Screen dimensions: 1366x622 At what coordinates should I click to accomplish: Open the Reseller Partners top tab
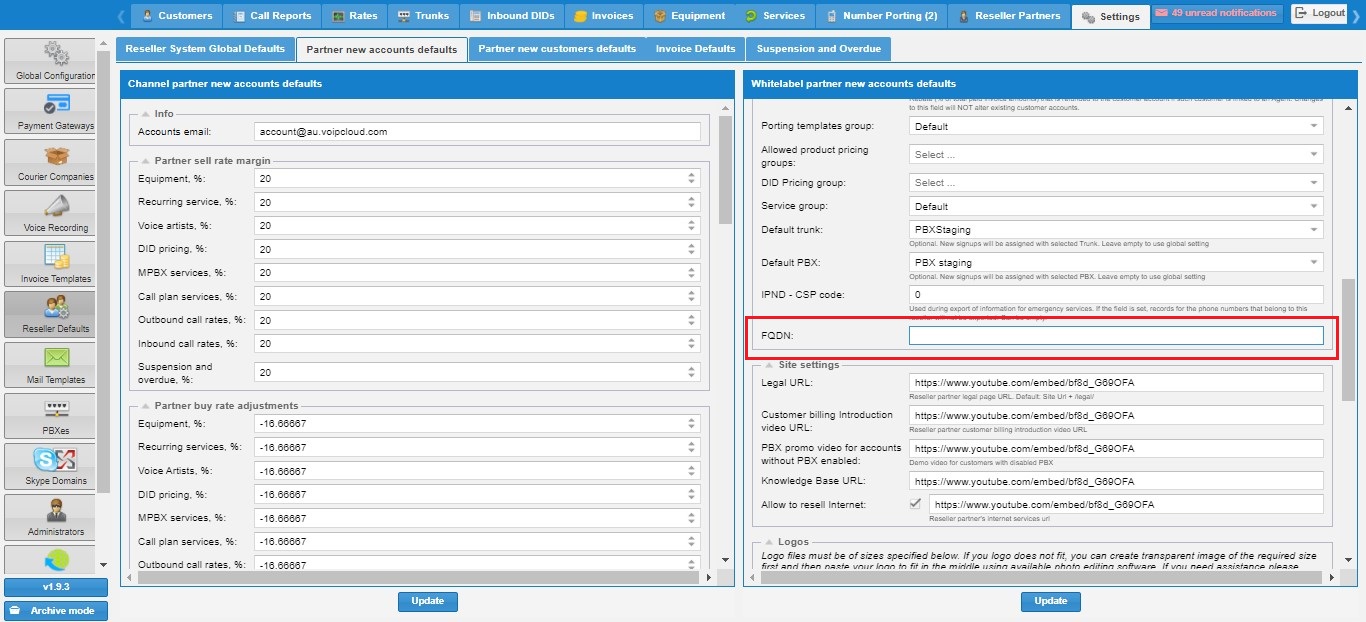pyautogui.click(x=1008, y=16)
